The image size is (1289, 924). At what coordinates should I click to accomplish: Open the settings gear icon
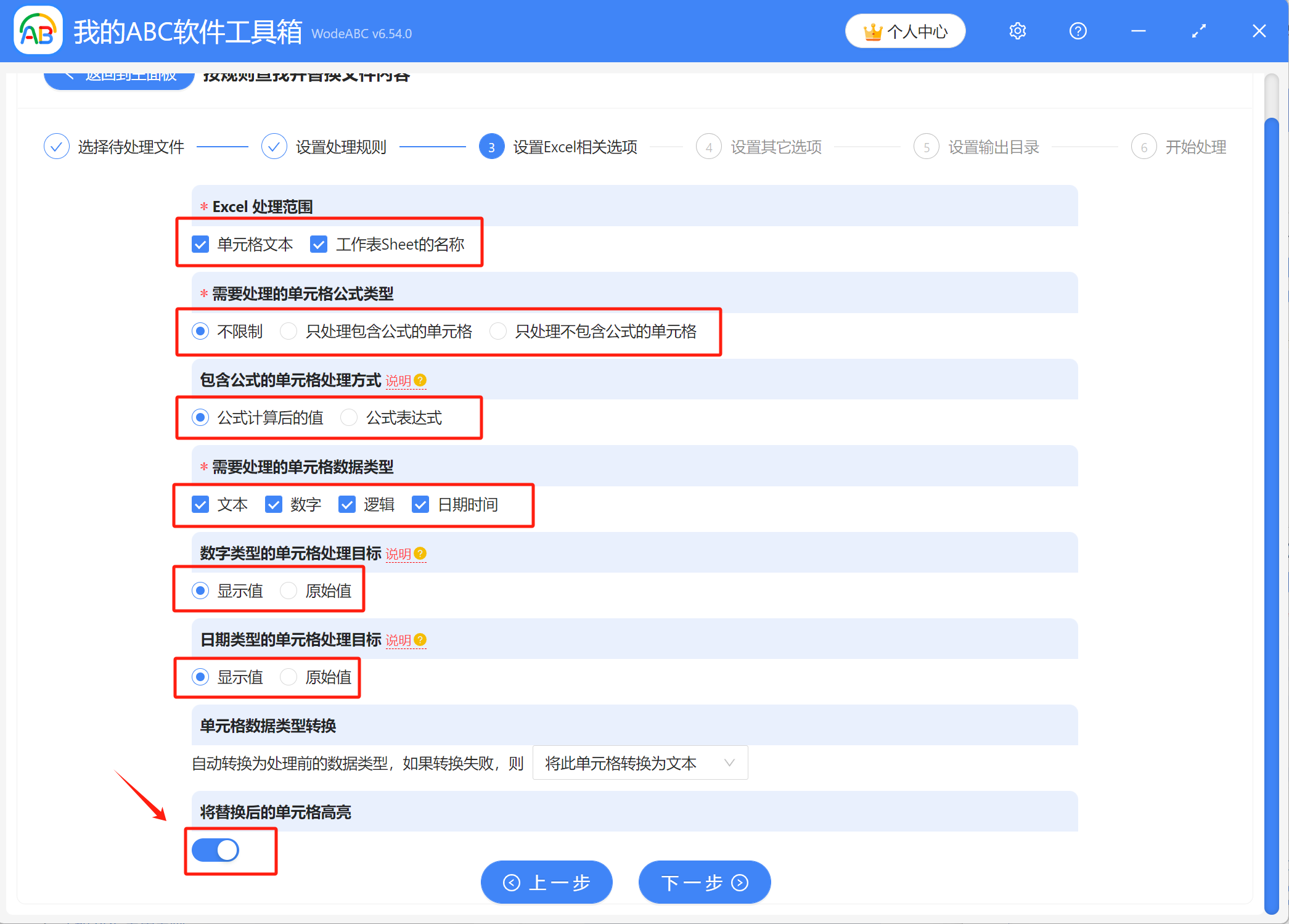pos(1017,31)
